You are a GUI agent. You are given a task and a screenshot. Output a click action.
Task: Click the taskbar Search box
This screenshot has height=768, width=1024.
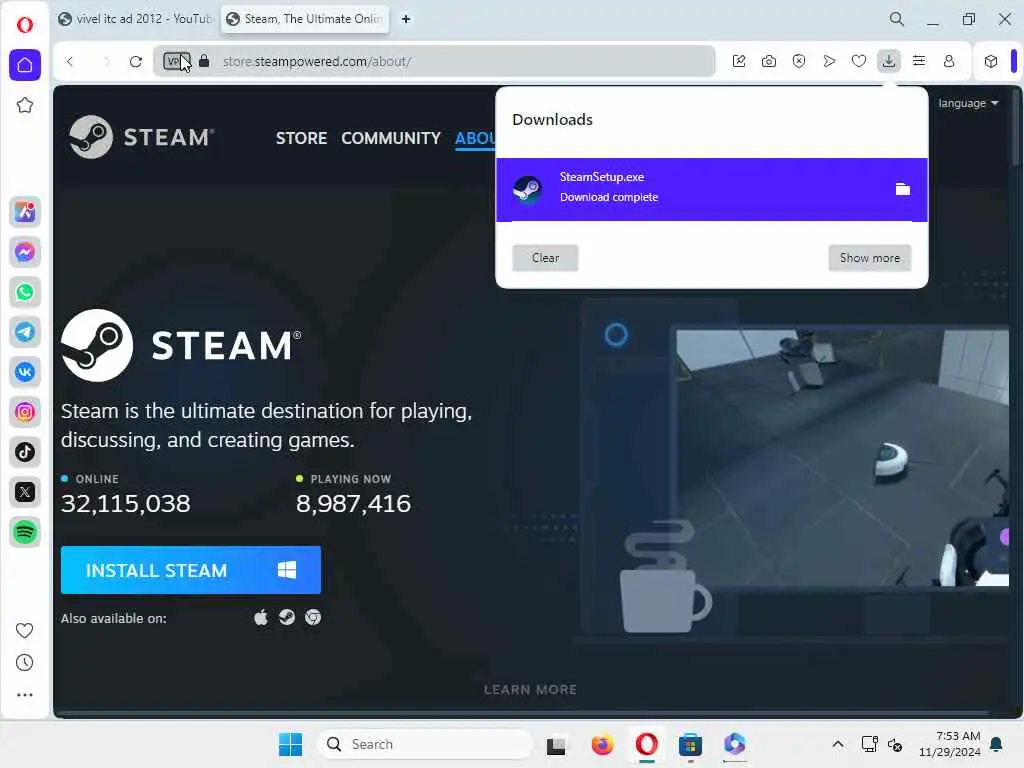pos(424,744)
